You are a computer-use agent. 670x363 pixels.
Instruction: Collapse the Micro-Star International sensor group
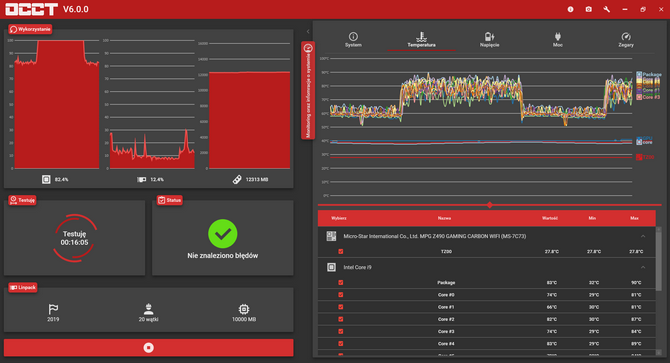[643, 236]
